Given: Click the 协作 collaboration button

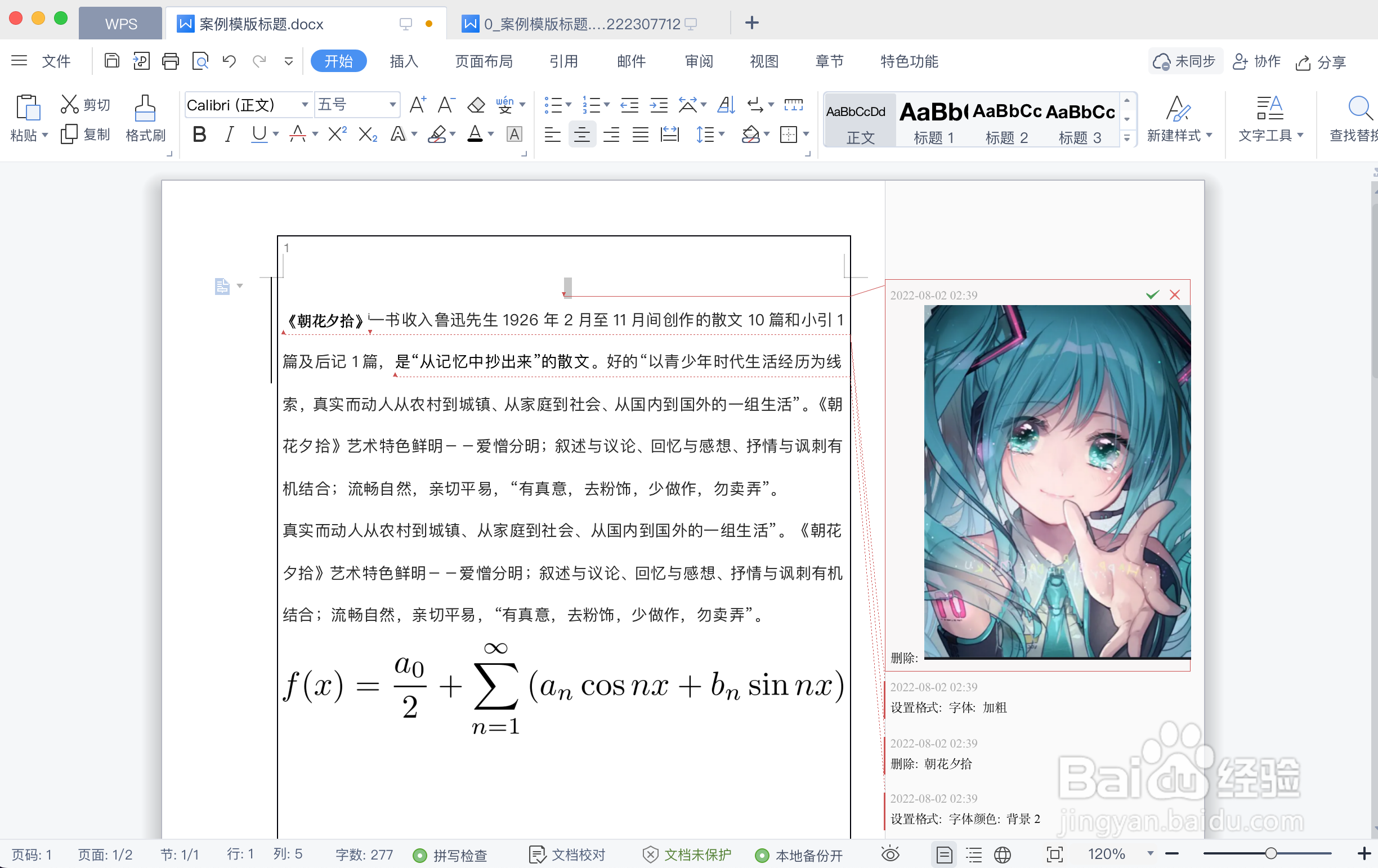Looking at the screenshot, I should tap(1256, 61).
